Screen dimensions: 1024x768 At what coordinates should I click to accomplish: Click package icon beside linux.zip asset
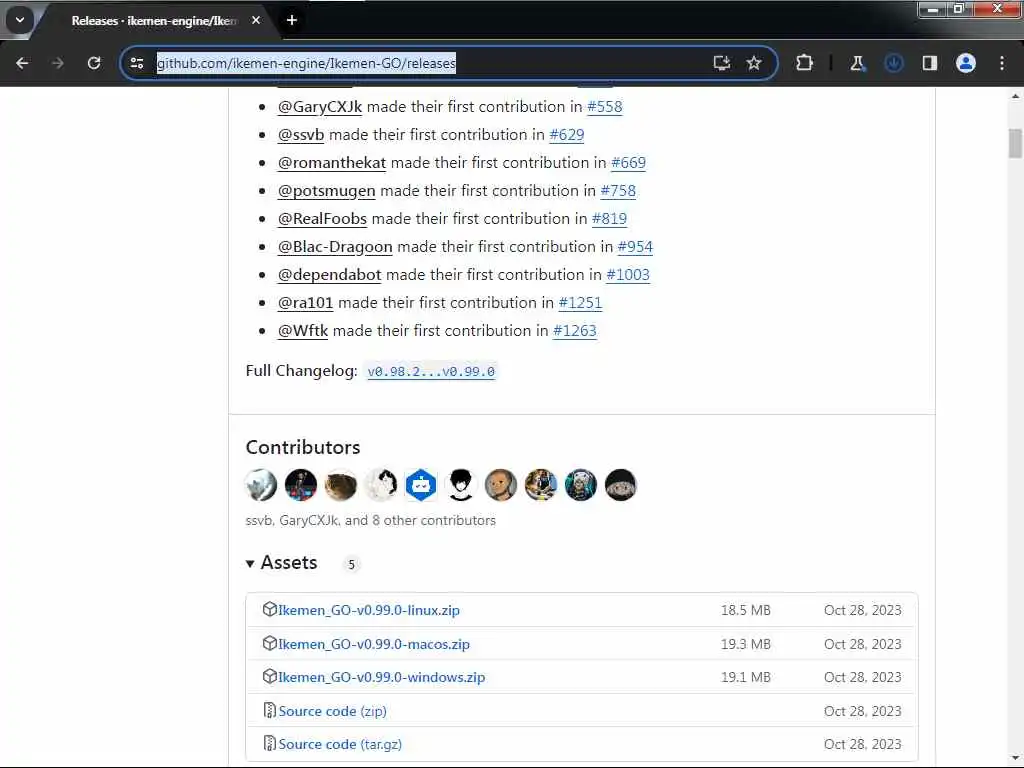pos(270,609)
